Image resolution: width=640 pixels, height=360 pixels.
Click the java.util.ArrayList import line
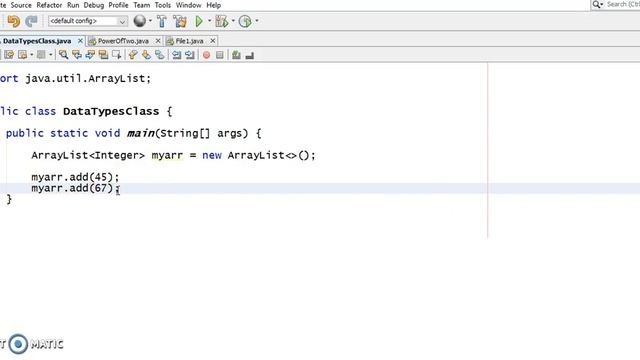(76, 78)
